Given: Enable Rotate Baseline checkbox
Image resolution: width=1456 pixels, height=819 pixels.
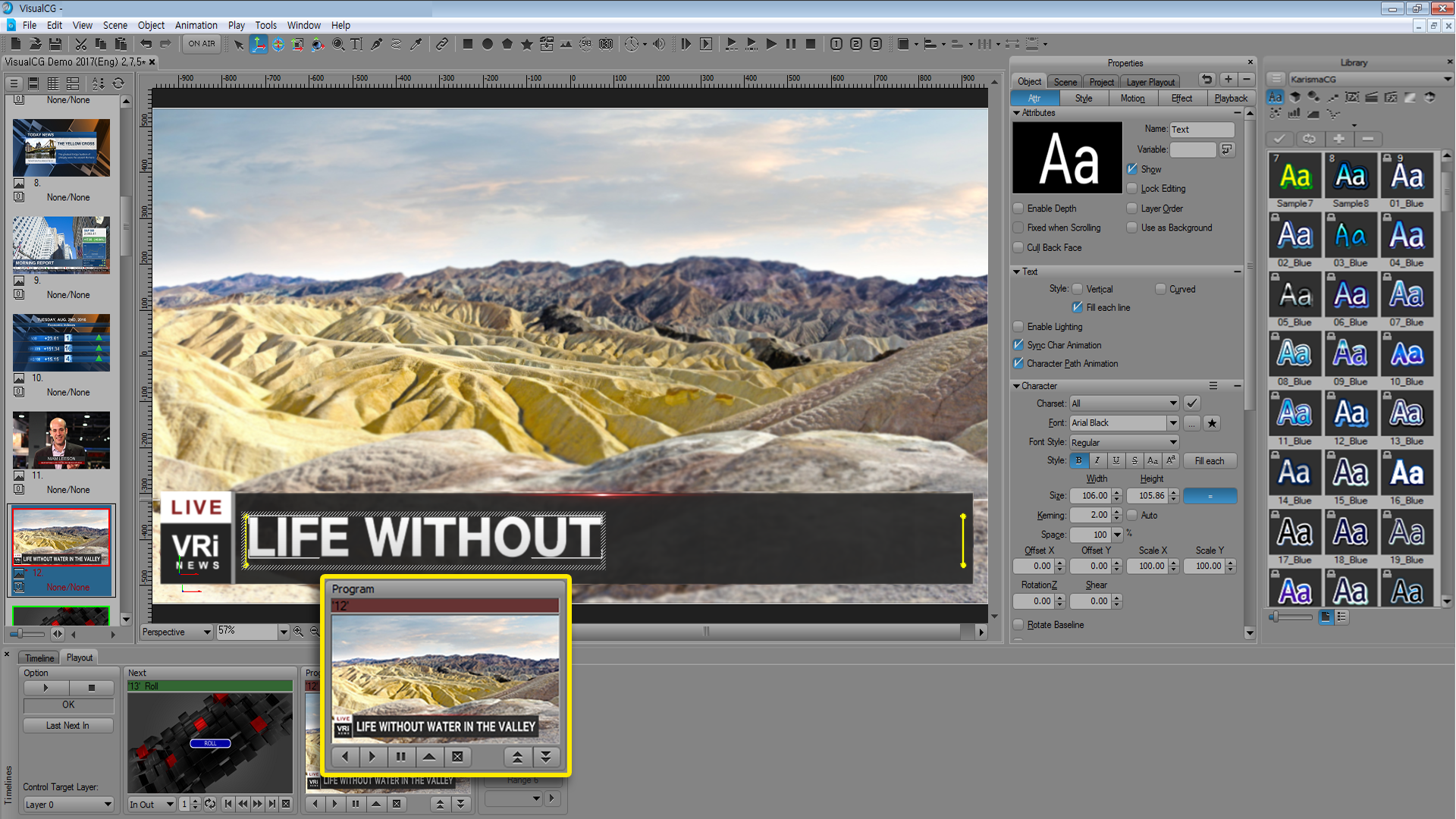Looking at the screenshot, I should coord(1018,625).
